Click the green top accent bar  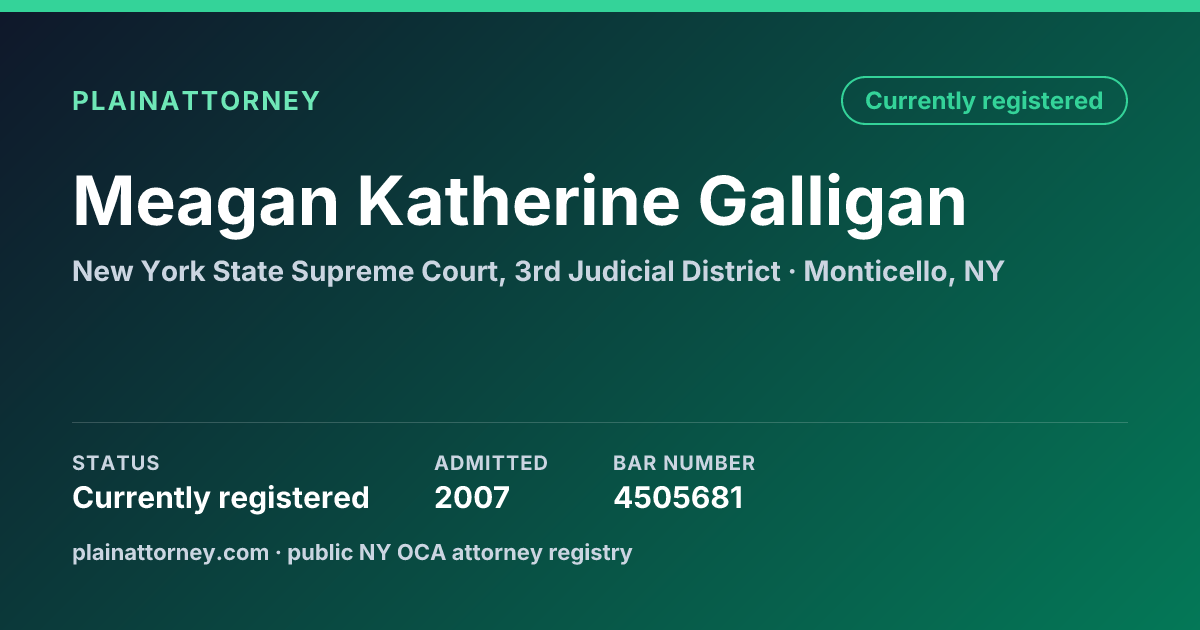click(600, 6)
